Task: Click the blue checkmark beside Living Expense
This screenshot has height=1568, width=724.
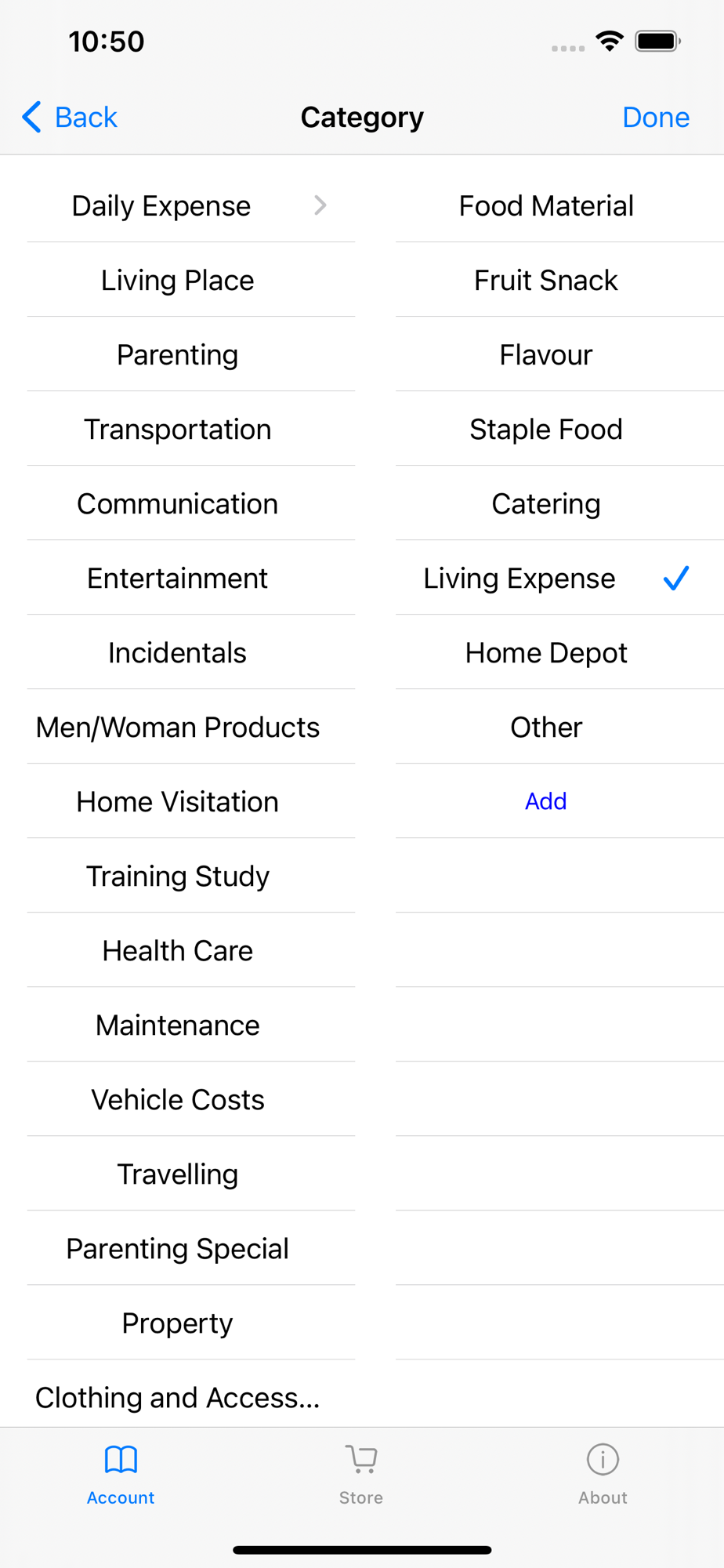Action: click(676, 579)
